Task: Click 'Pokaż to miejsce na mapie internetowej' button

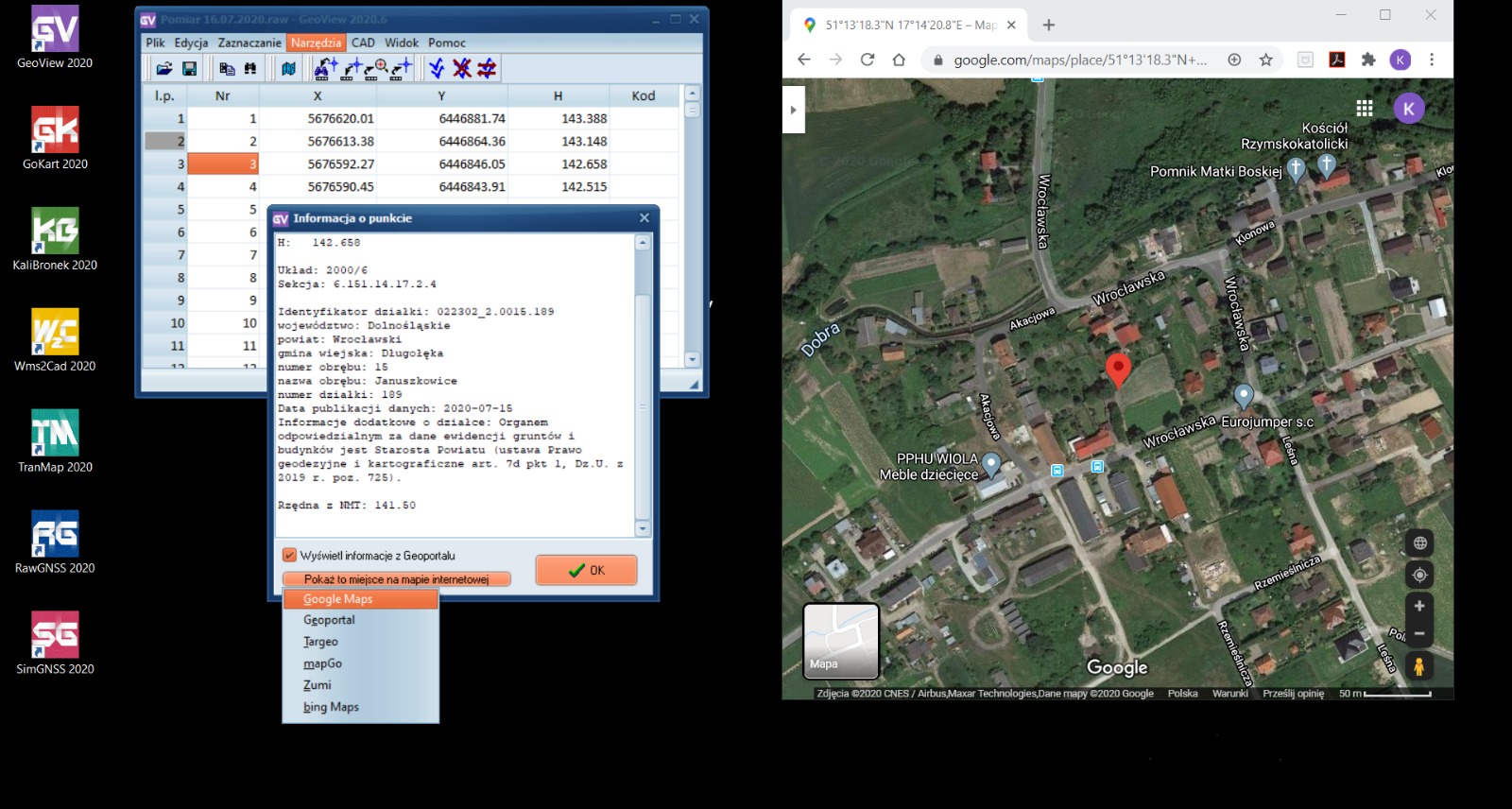Action: coord(397,579)
